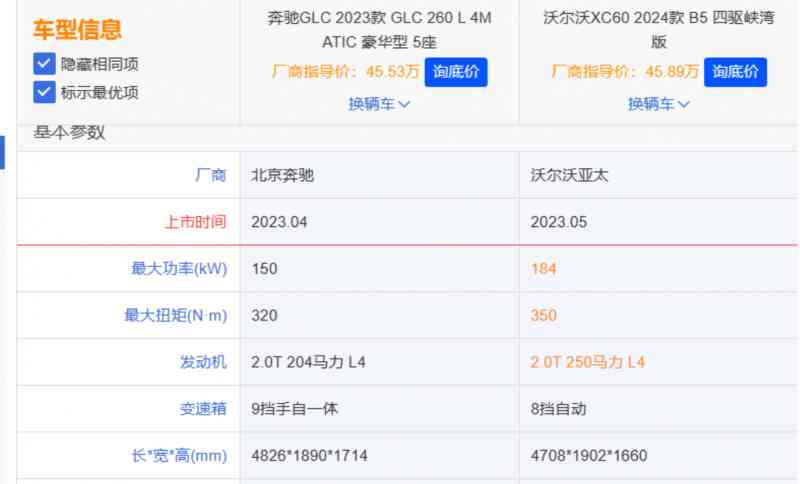Click the 基本参数 section header
Image resolution: width=800 pixels, height=484 pixels.
(69, 133)
